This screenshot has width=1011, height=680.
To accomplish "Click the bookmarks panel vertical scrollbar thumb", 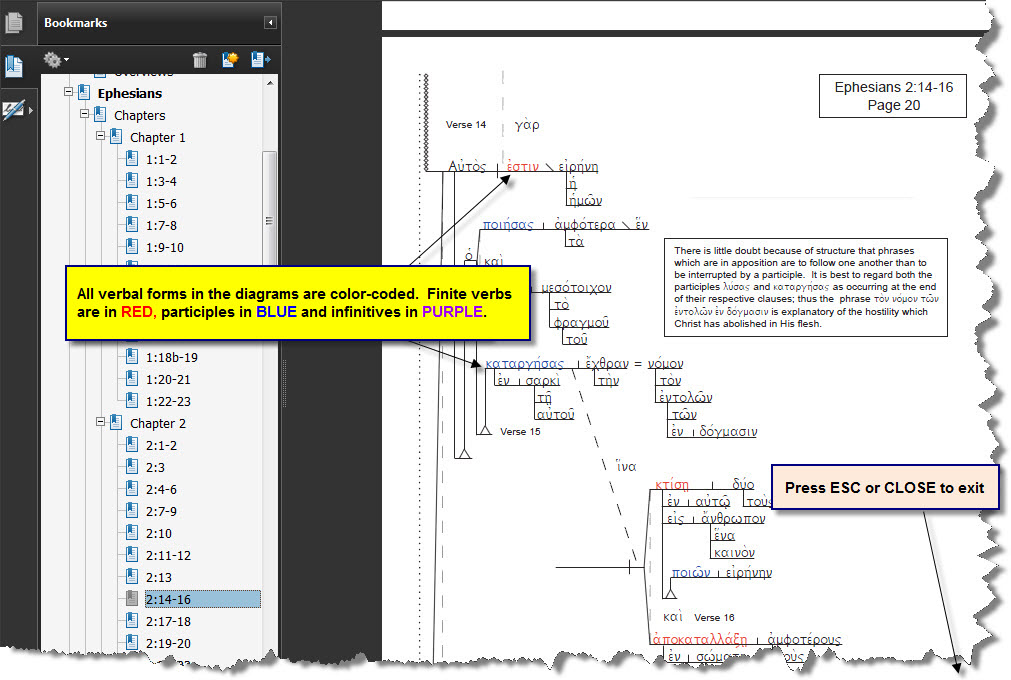I will 268,220.
